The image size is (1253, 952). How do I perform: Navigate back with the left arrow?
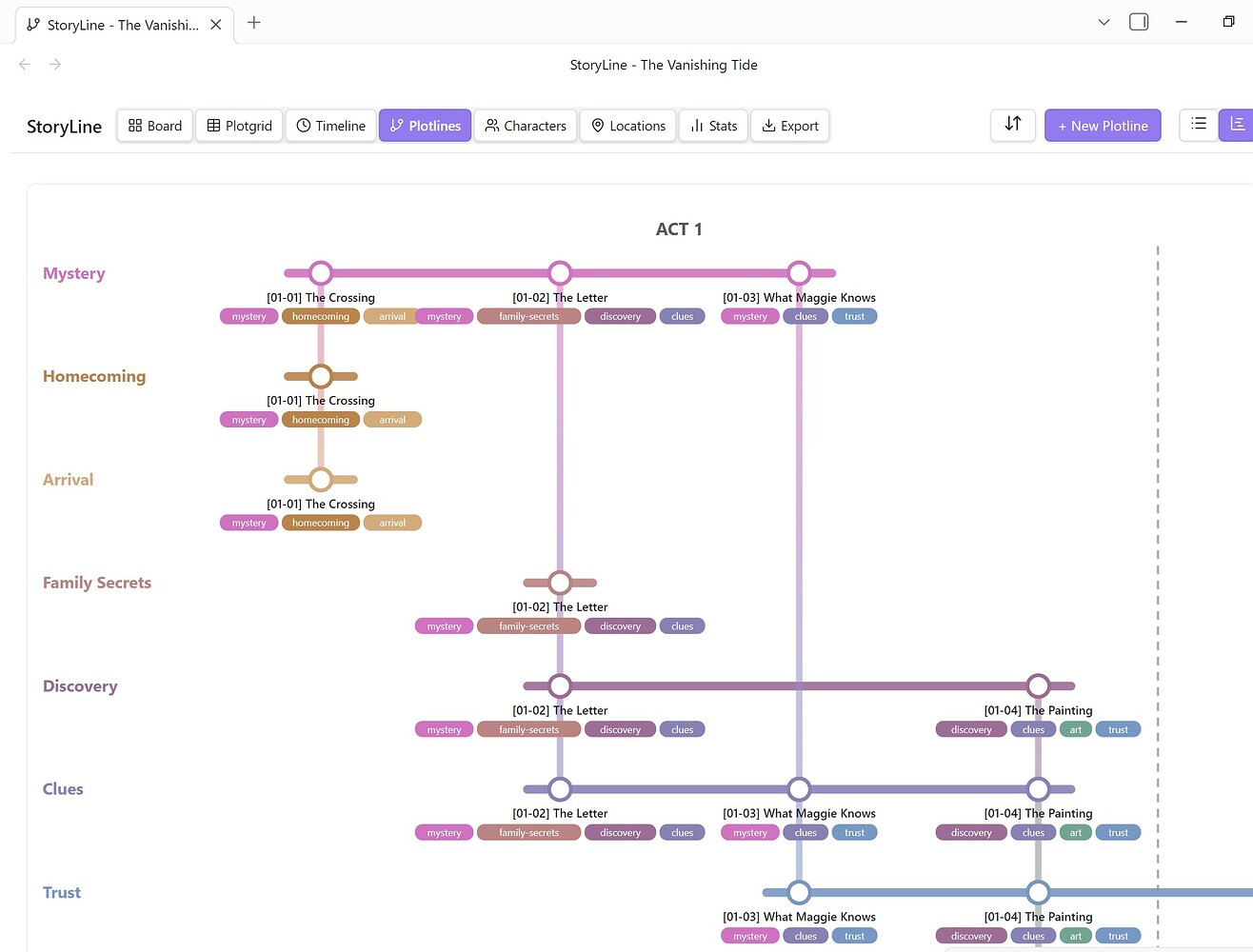click(25, 65)
